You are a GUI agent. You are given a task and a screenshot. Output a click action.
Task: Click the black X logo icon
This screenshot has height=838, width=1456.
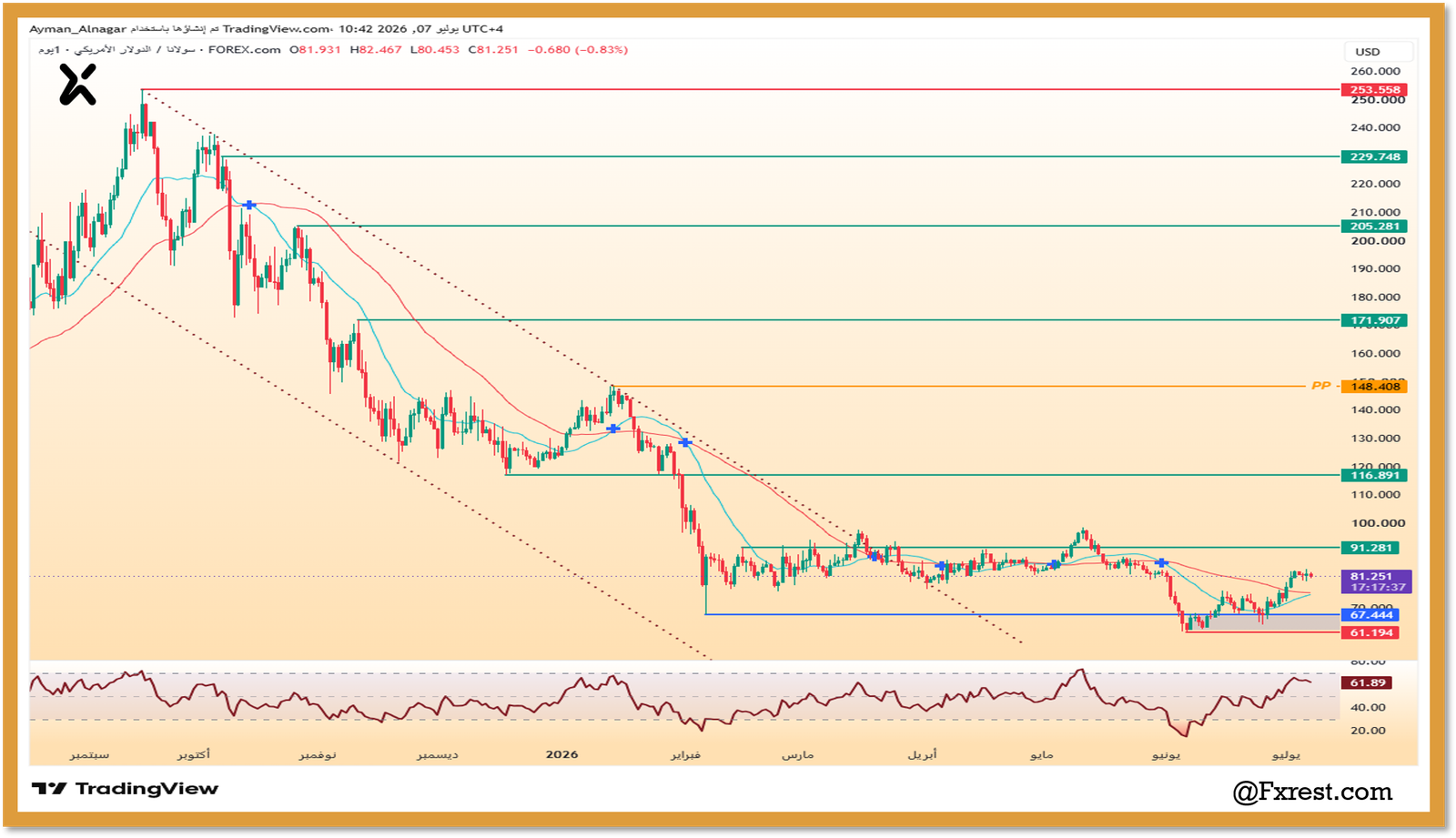[77, 85]
